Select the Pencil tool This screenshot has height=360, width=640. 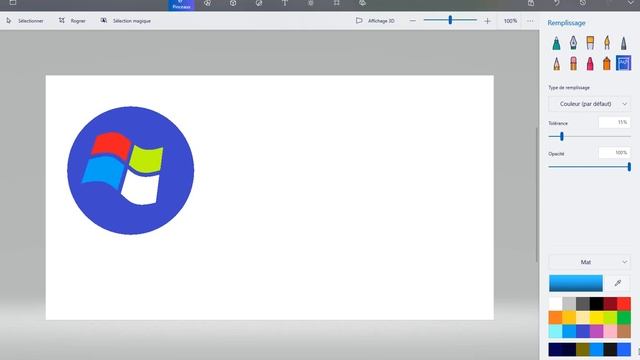coord(556,64)
